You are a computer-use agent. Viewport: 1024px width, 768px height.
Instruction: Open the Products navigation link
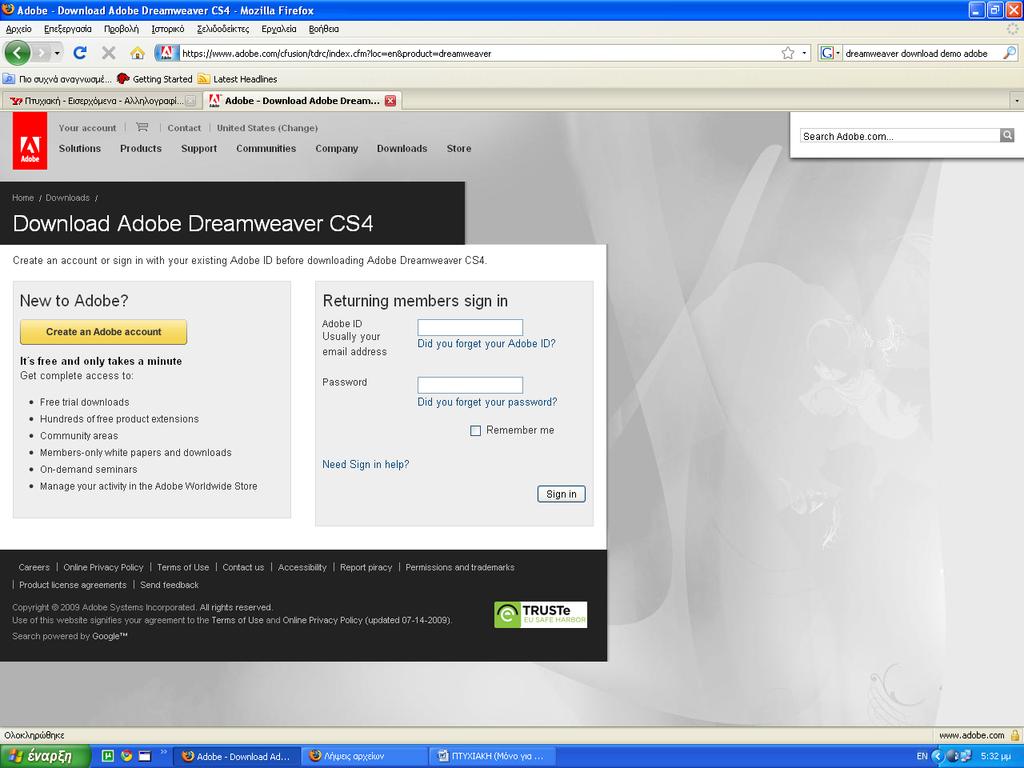click(140, 148)
